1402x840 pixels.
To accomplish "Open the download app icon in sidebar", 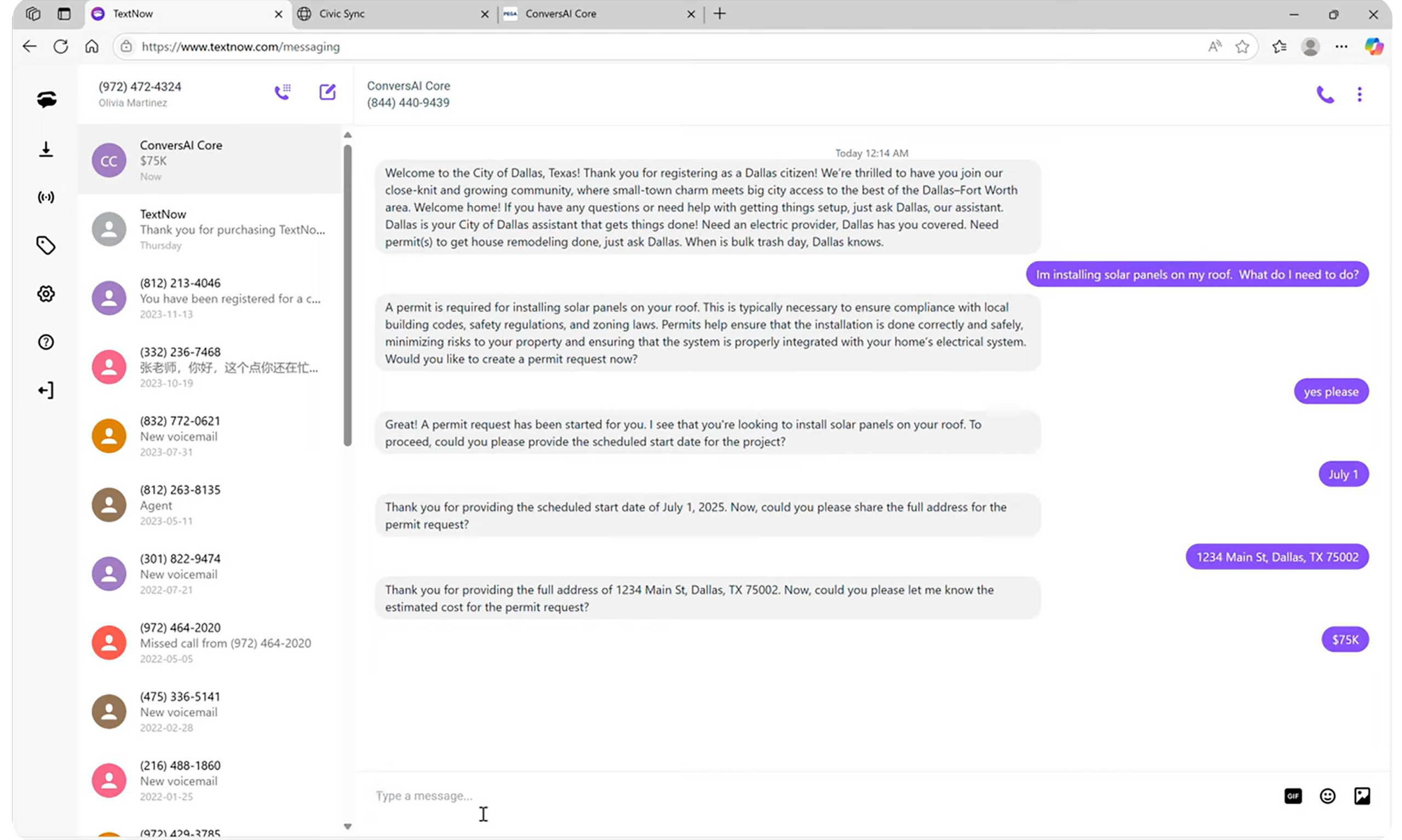I will coord(46,149).
